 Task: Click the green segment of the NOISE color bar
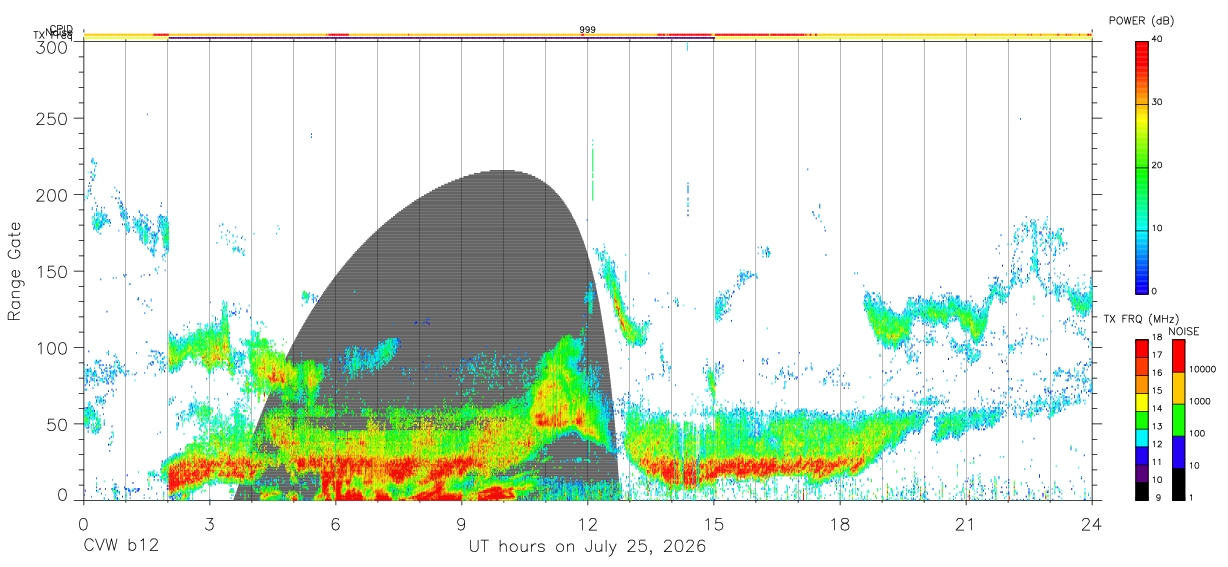tap(1178, 420)
